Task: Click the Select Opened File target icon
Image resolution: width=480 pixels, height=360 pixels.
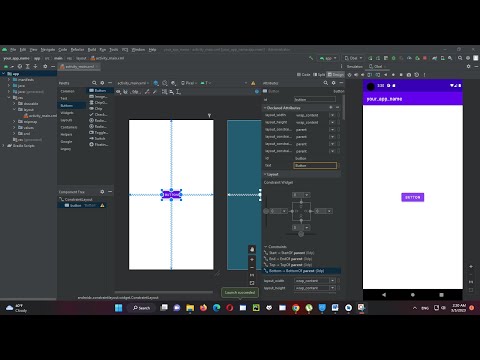Action: [20, 67]
